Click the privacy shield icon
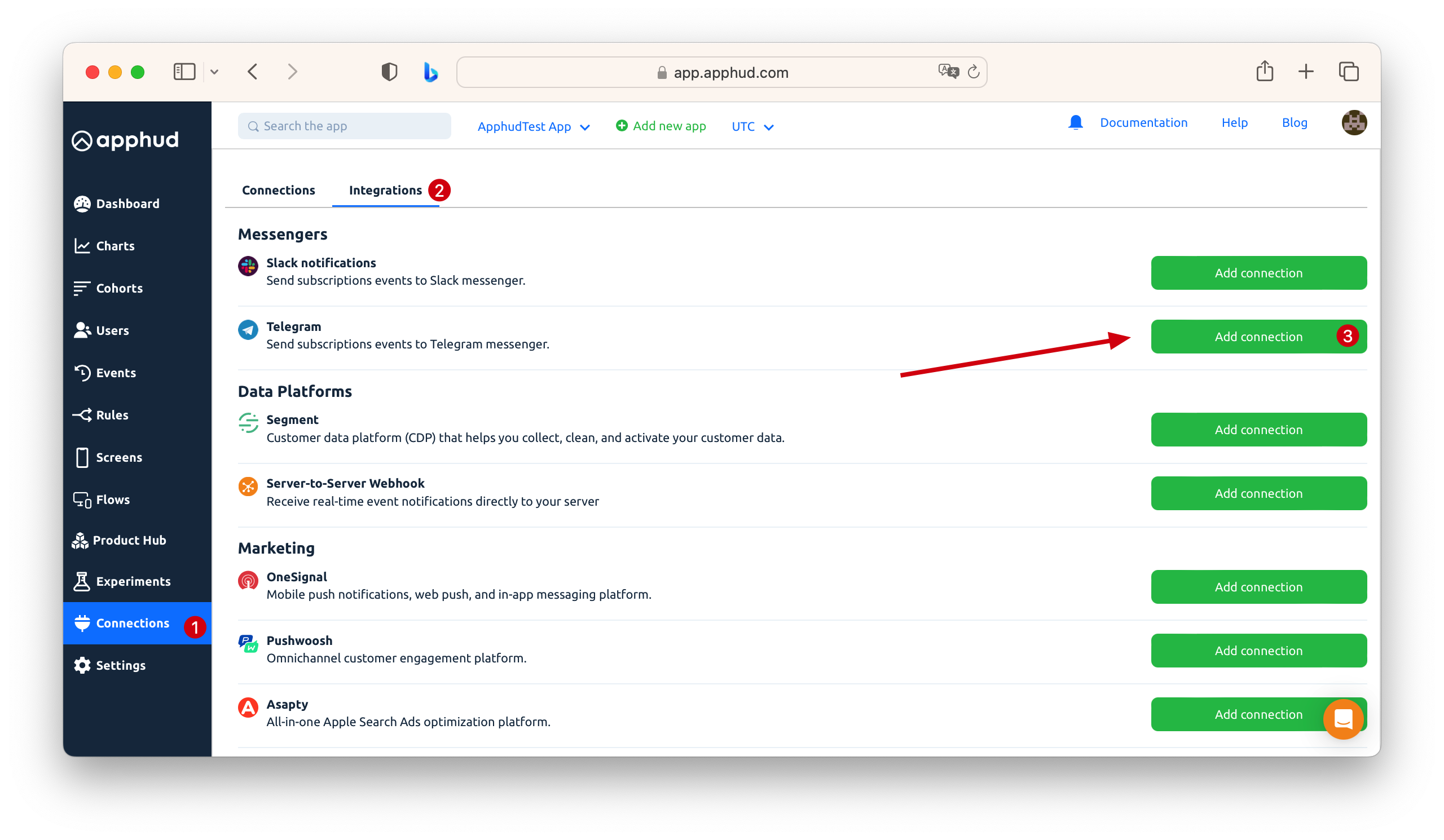The image size is (1444, 840). 389,72
